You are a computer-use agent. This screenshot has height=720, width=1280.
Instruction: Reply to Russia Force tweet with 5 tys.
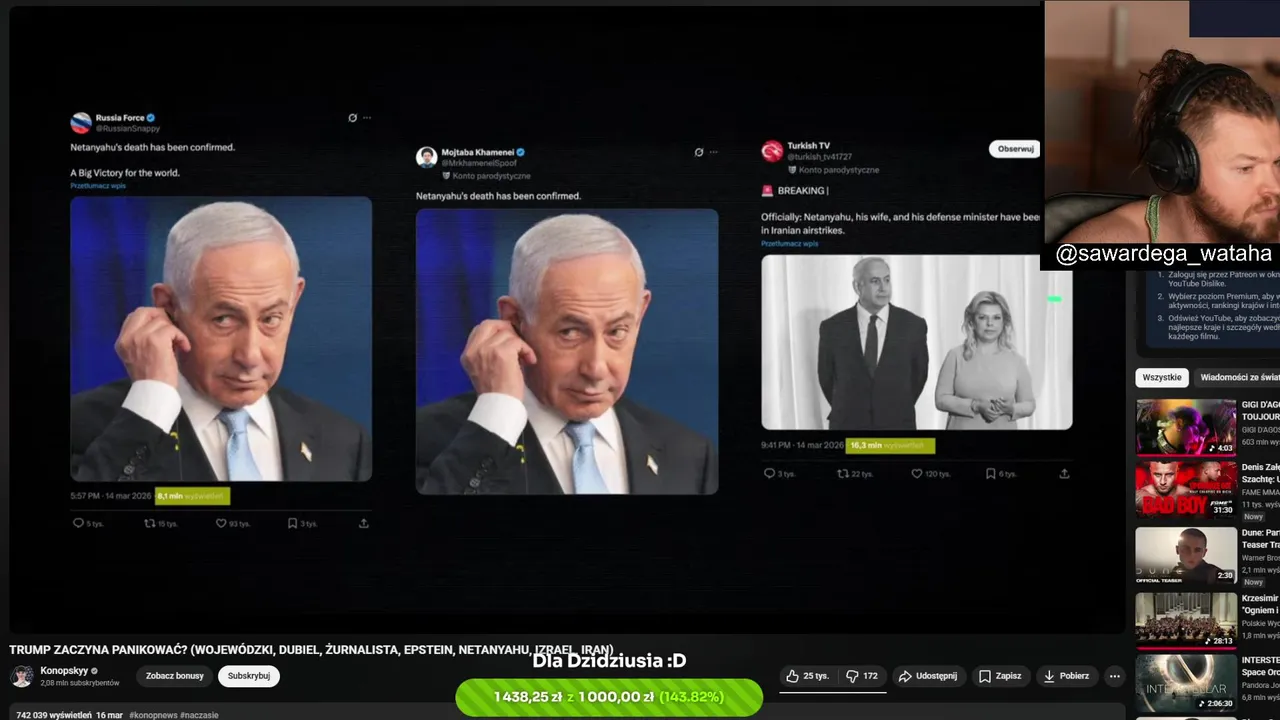(x=88, y=523)
